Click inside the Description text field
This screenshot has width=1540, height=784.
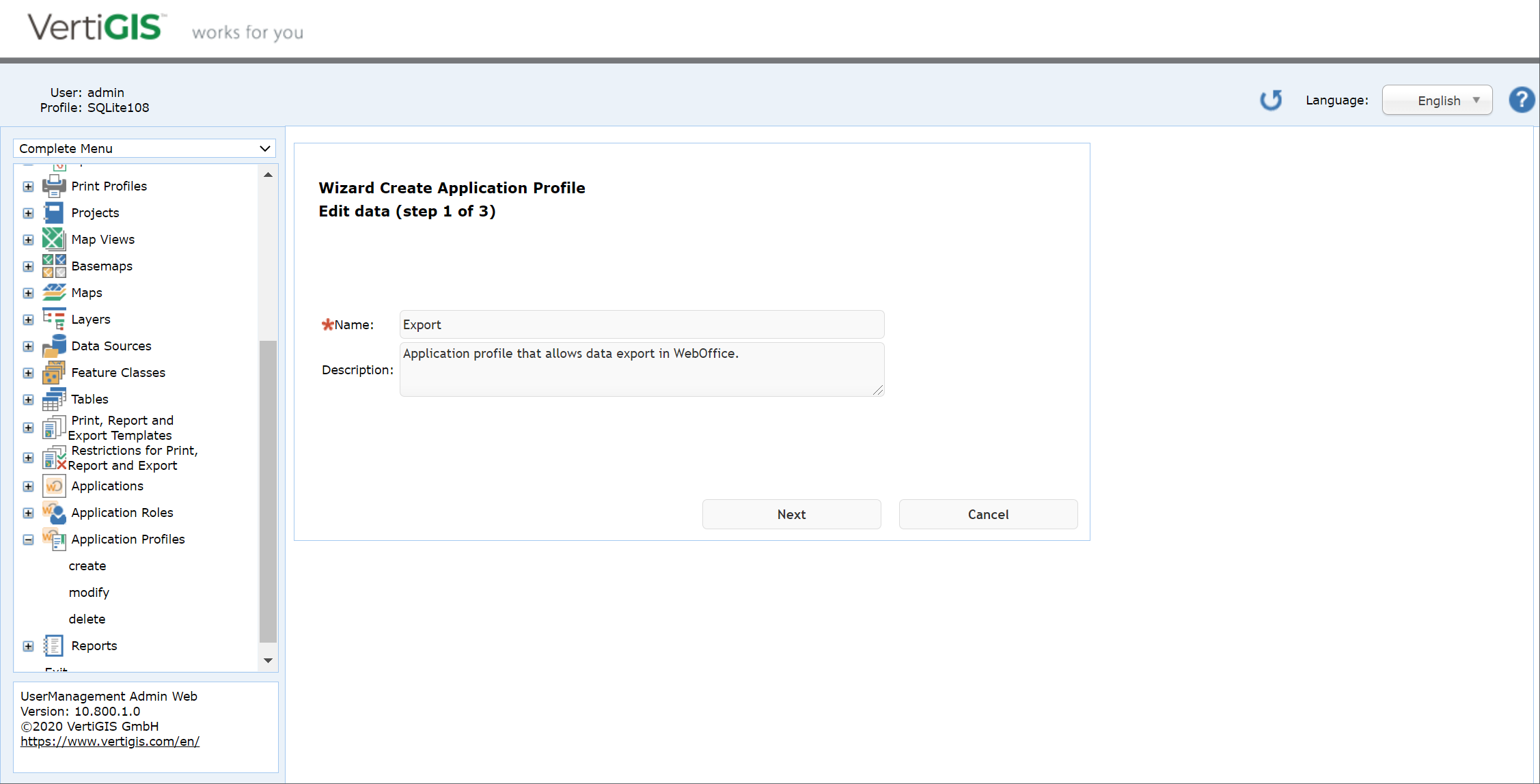coord(641,369)
